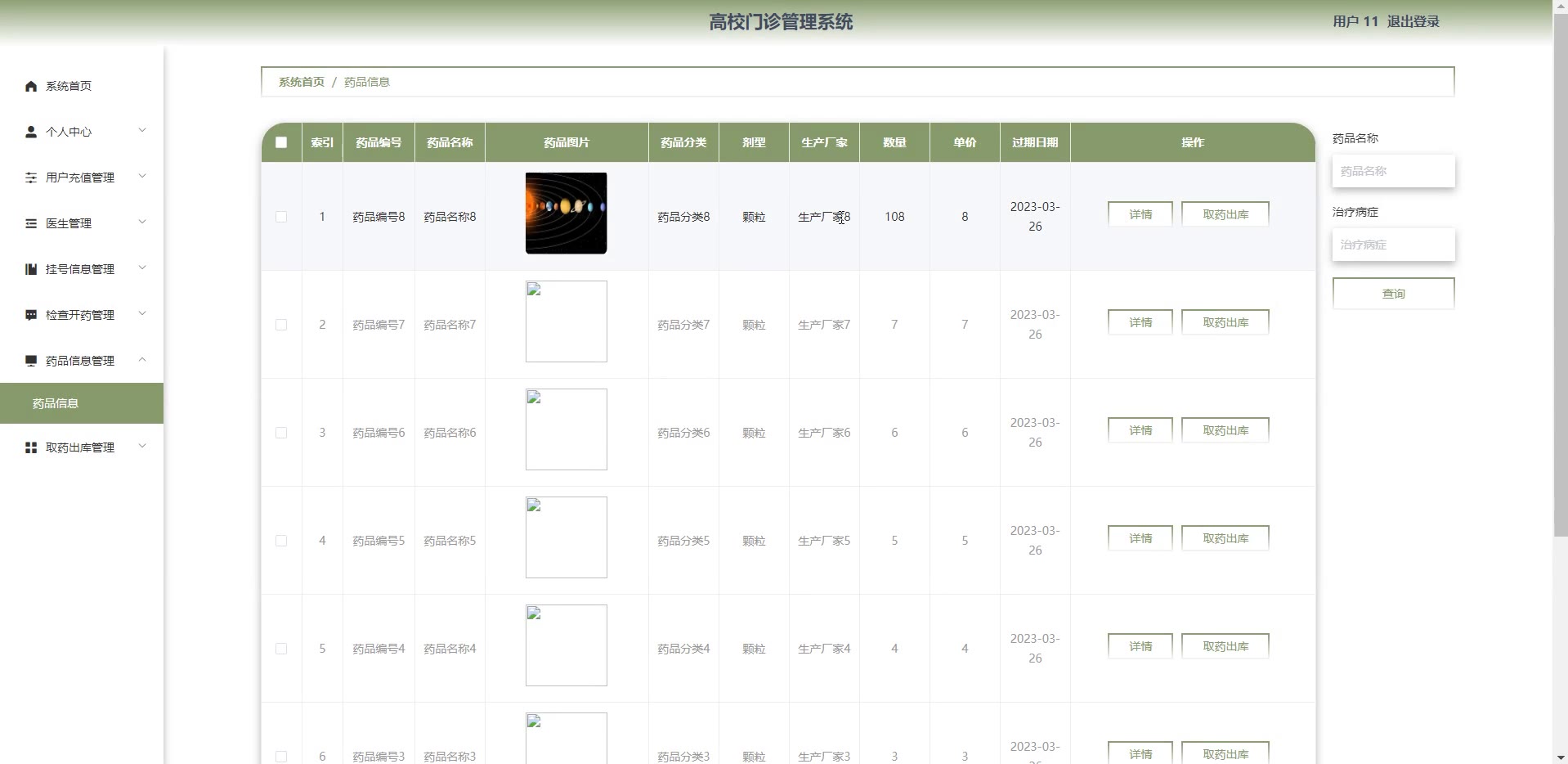This screenshot has height=764, width=1568.
Task: Open 系统首页 in the sidebar
Action: (x=82, y=86)
